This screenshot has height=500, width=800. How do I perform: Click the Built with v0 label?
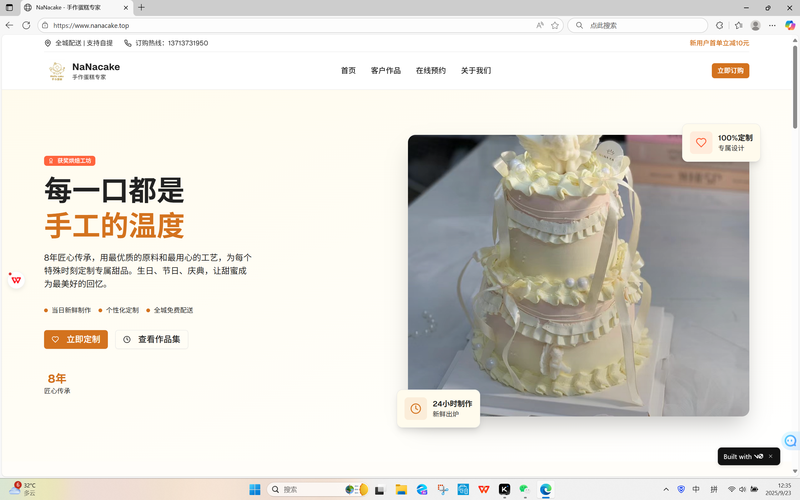743,456
